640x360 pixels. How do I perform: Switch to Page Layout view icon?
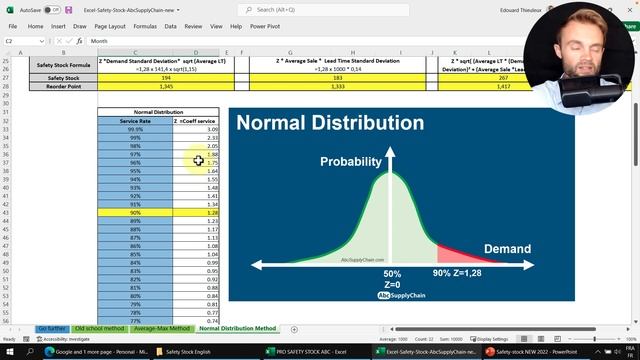(541, 339)
